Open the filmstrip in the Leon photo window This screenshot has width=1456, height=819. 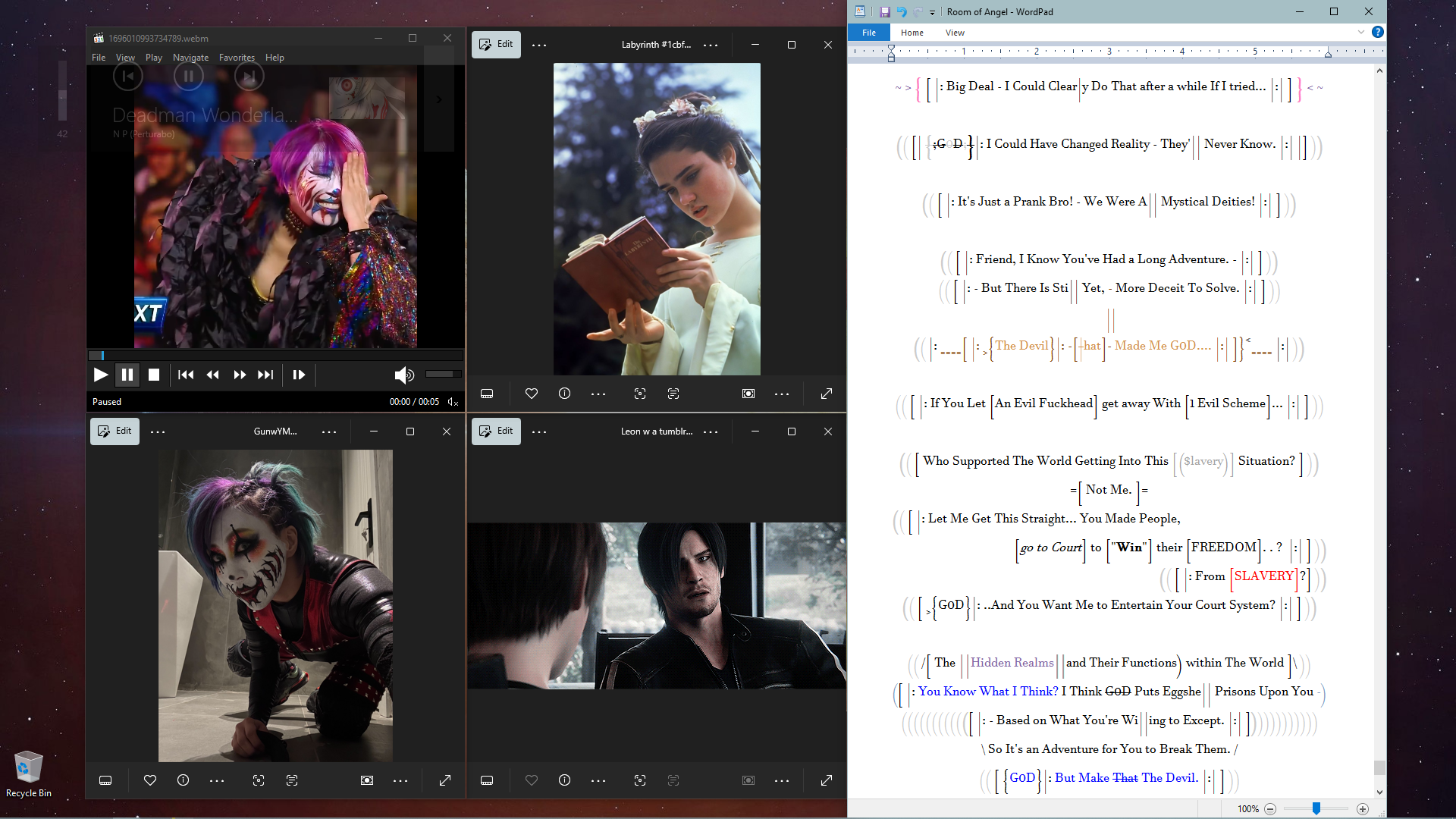coord(487,780)
